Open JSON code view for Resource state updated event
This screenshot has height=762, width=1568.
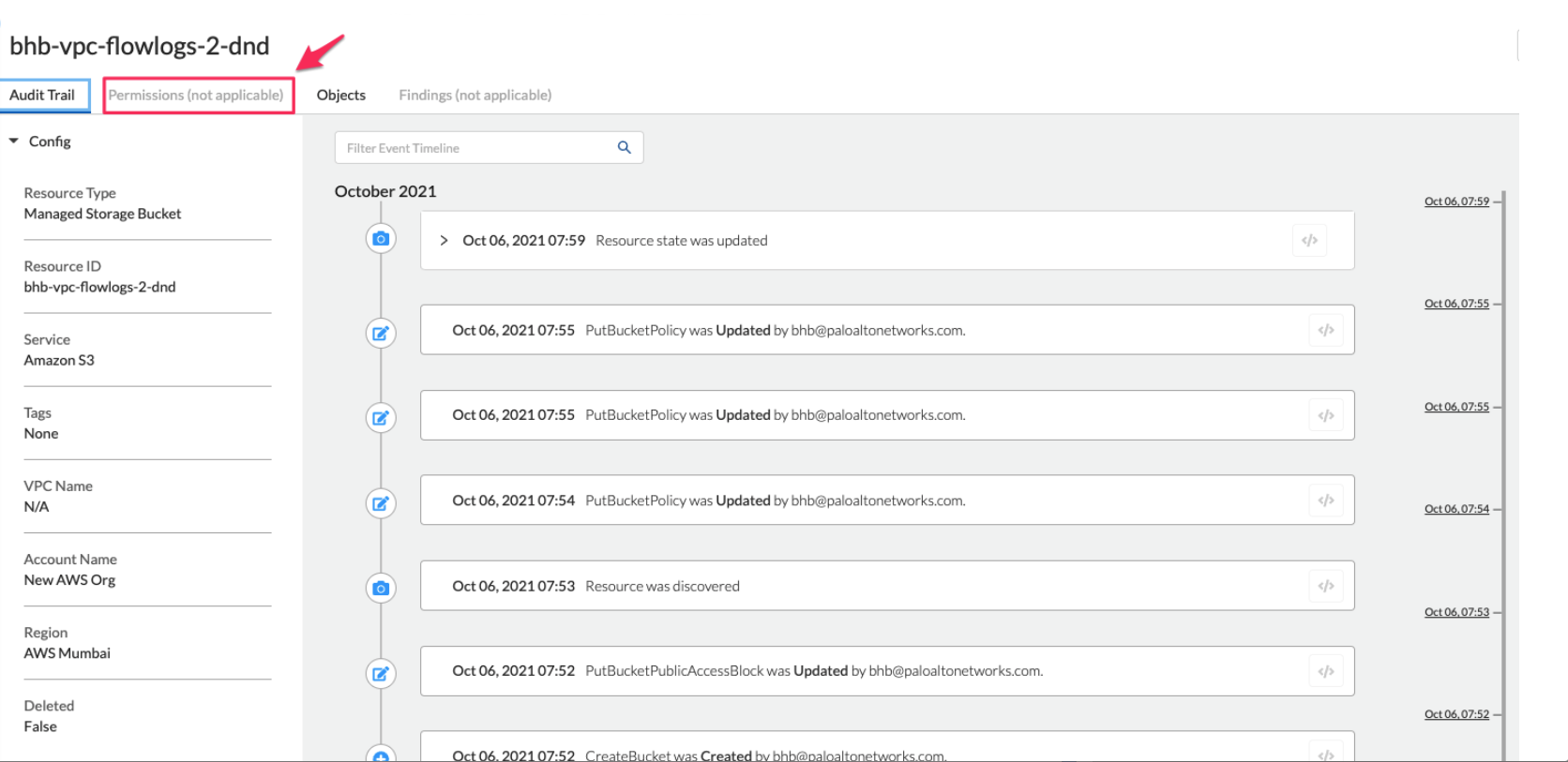(x=1309, y=241)
